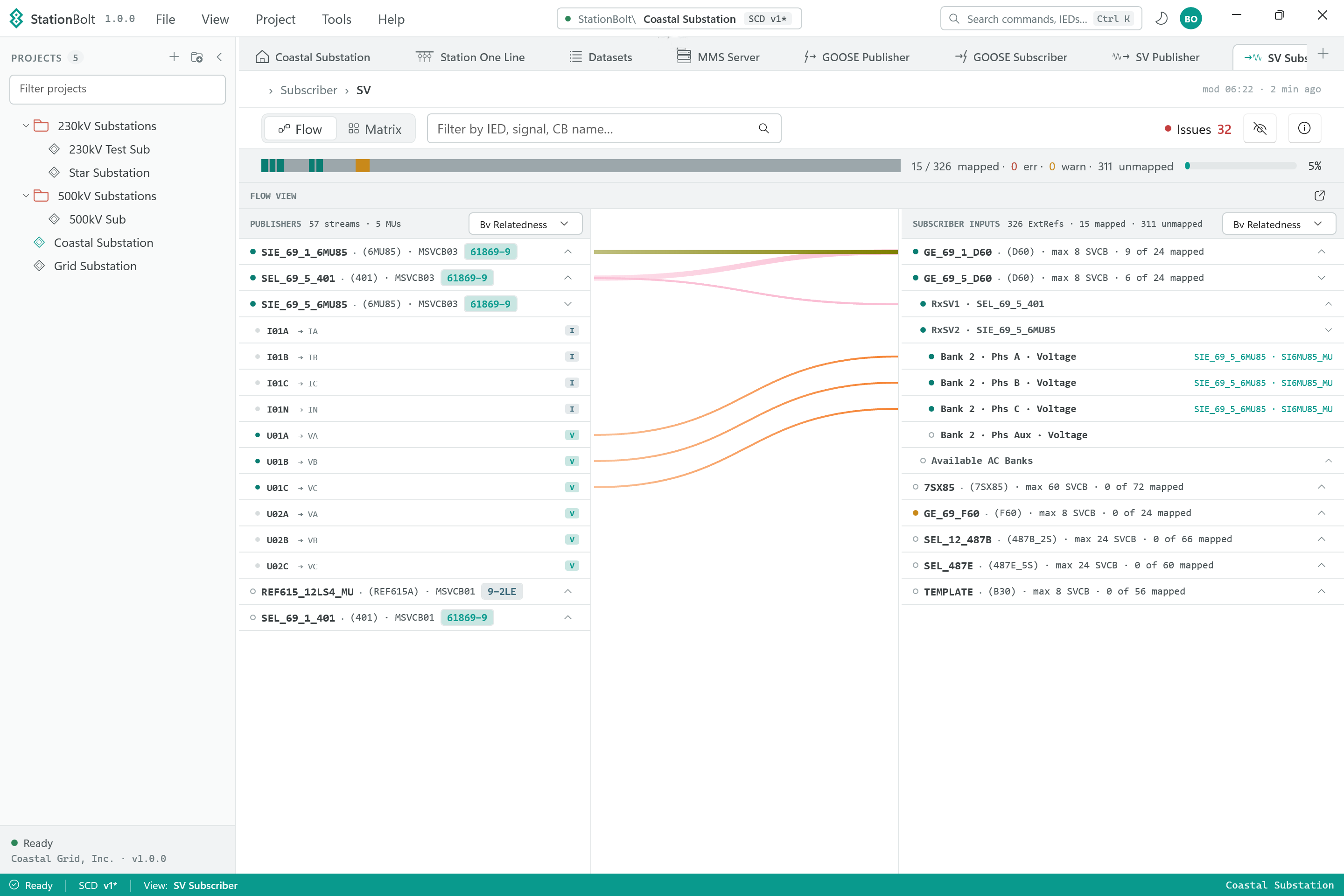Click the Grid Substation diamond icon

[39, 266]
